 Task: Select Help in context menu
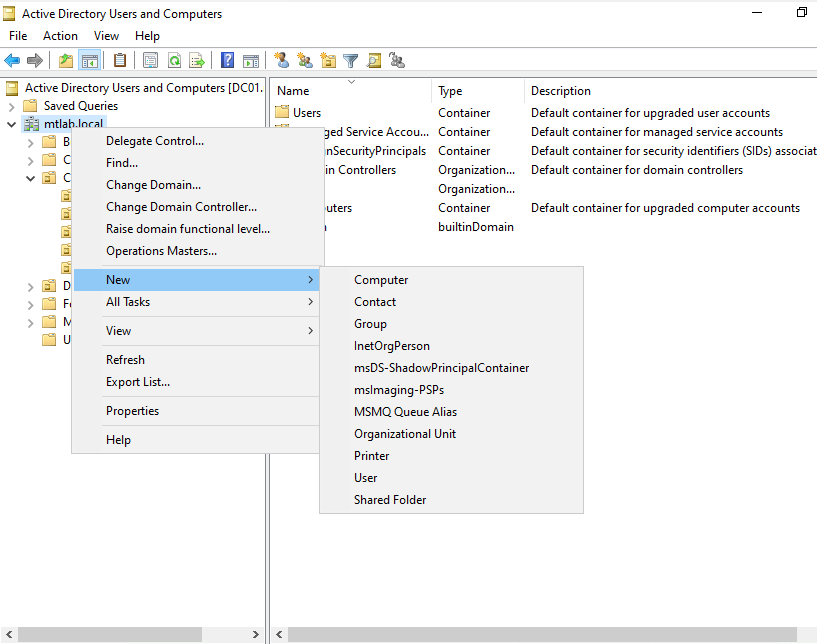coord(196,440)
